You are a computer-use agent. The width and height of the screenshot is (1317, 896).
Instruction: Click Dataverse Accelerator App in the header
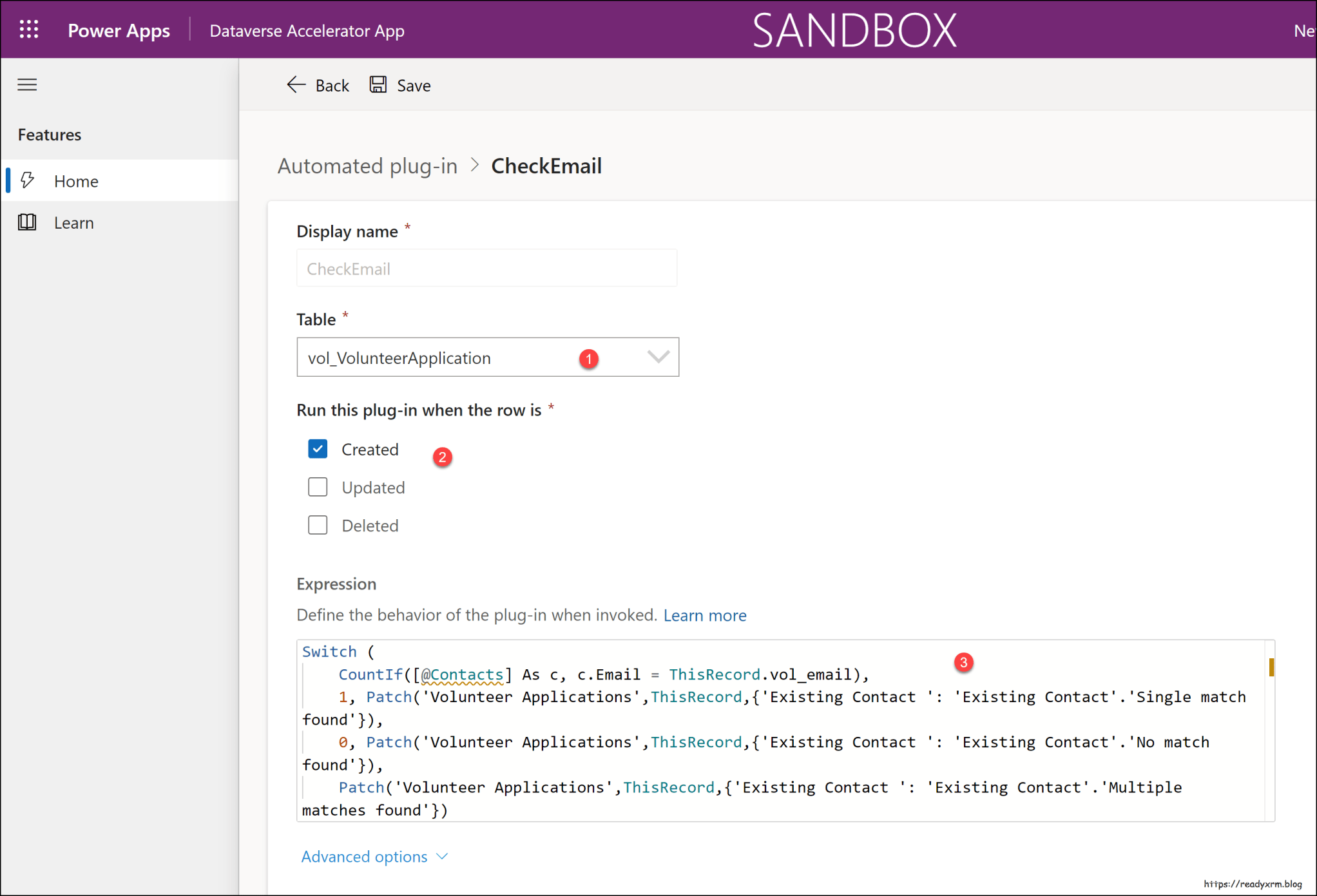(x=307, y=30)
